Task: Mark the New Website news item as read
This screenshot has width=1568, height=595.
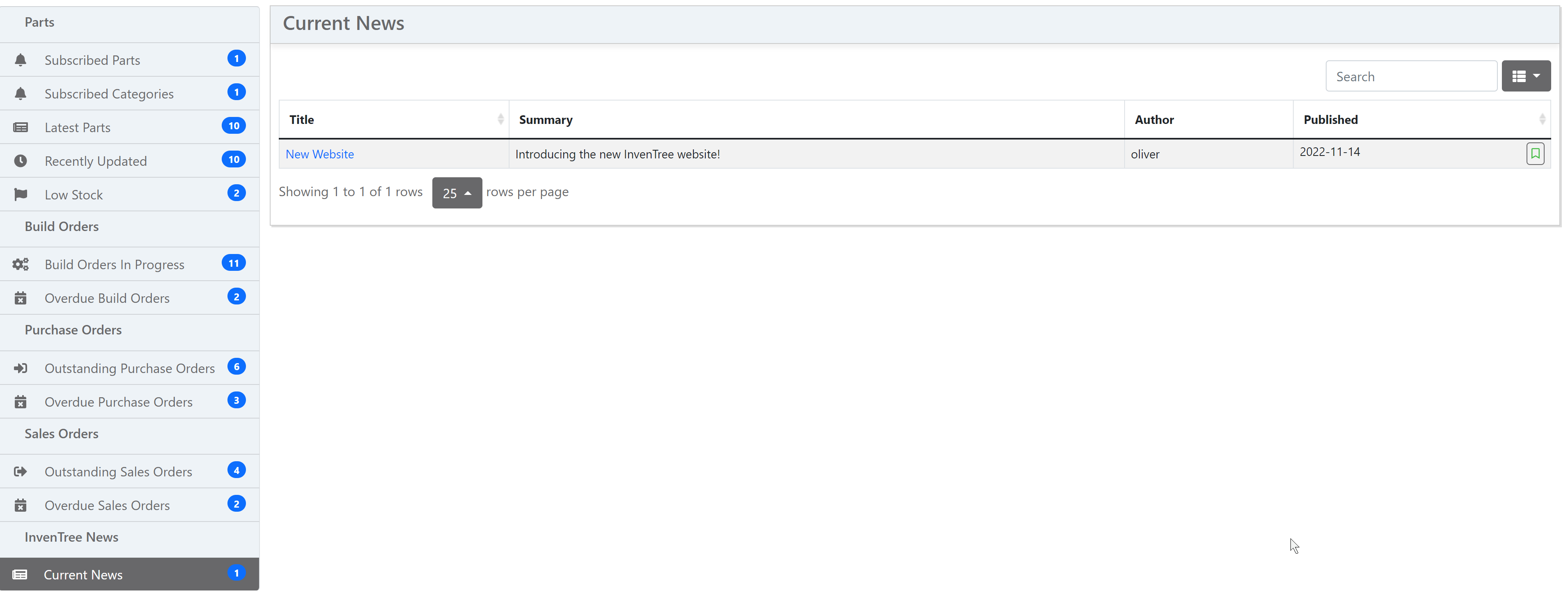Action: tap(1534, 153)
